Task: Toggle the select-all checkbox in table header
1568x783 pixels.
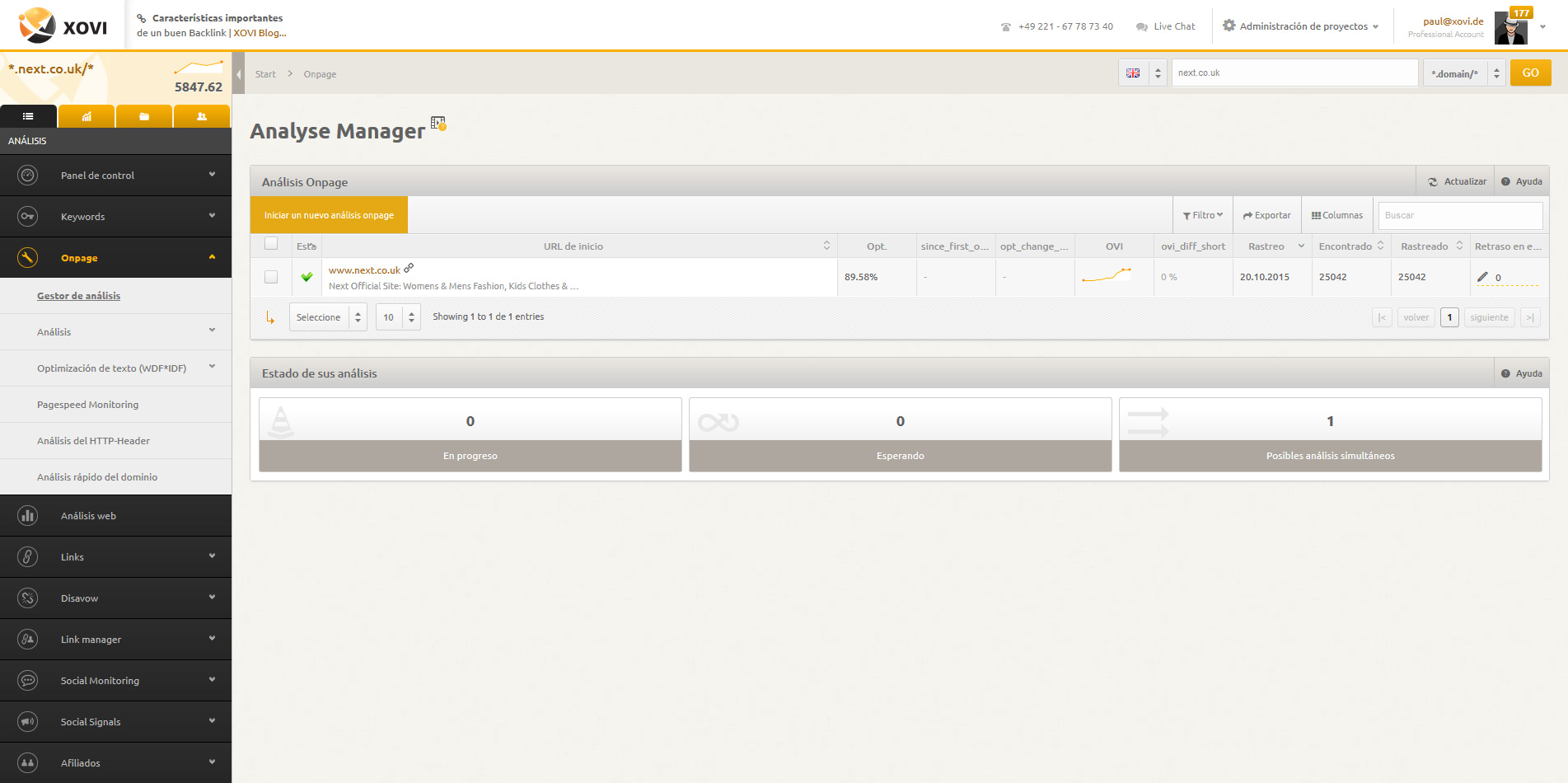Action: pos(271,243)
